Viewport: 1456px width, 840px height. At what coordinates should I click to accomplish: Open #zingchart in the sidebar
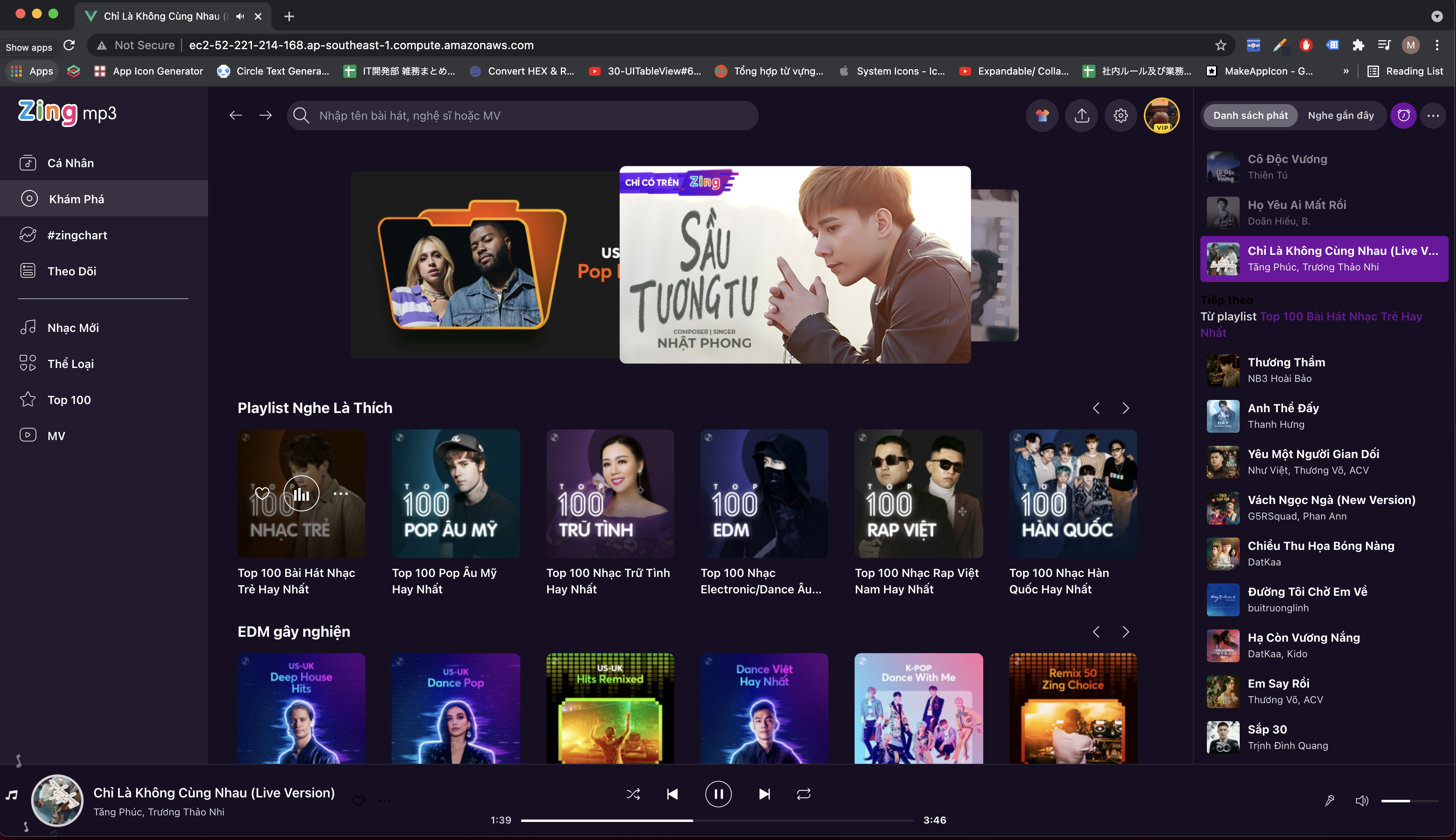[x=77, y=235]
